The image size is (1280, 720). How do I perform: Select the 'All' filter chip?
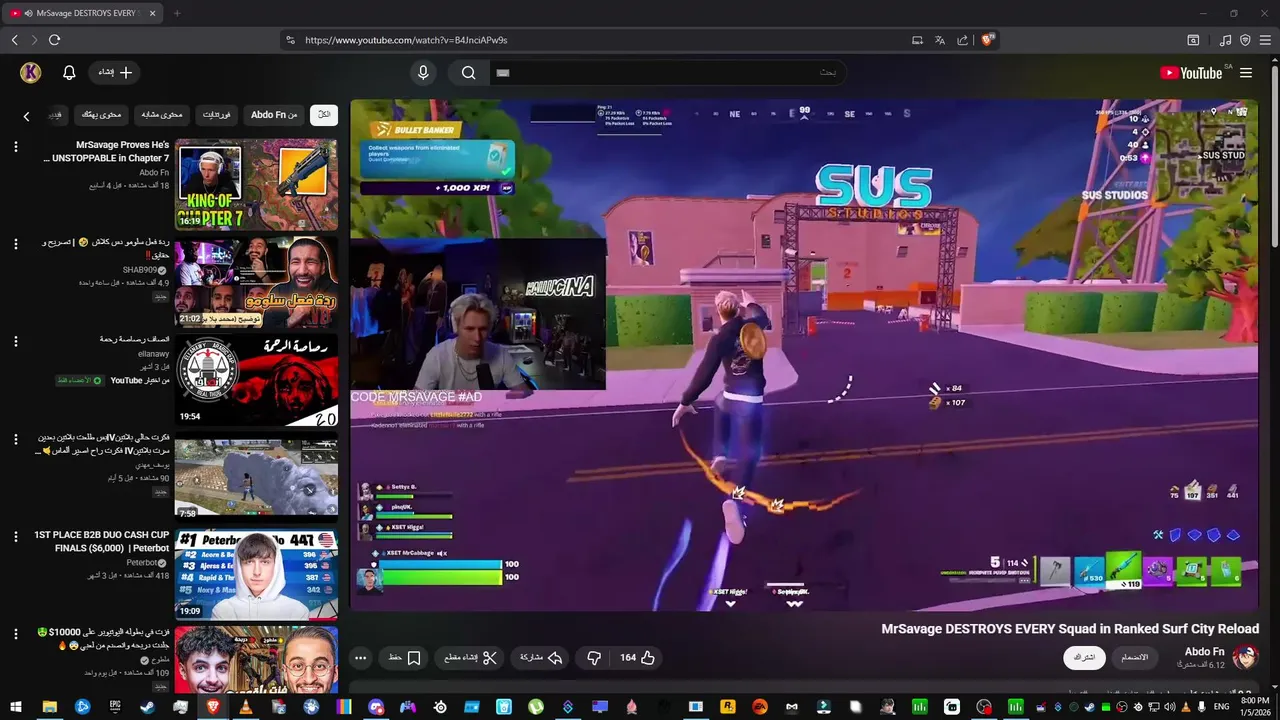pyautogui.click(x=324, y=115)
